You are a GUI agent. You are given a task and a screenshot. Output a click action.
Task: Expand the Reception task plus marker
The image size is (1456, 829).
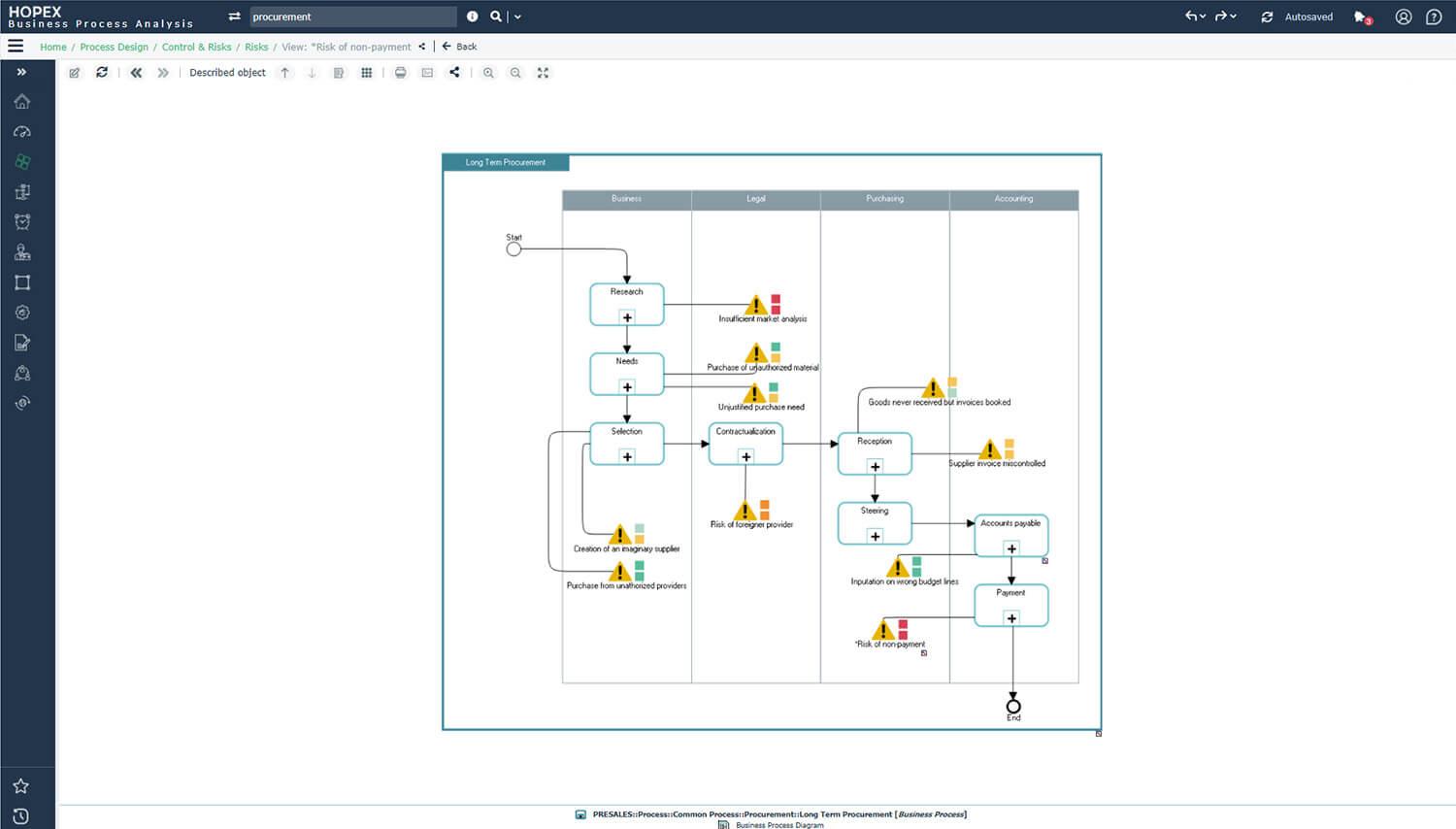coord(876,467)
